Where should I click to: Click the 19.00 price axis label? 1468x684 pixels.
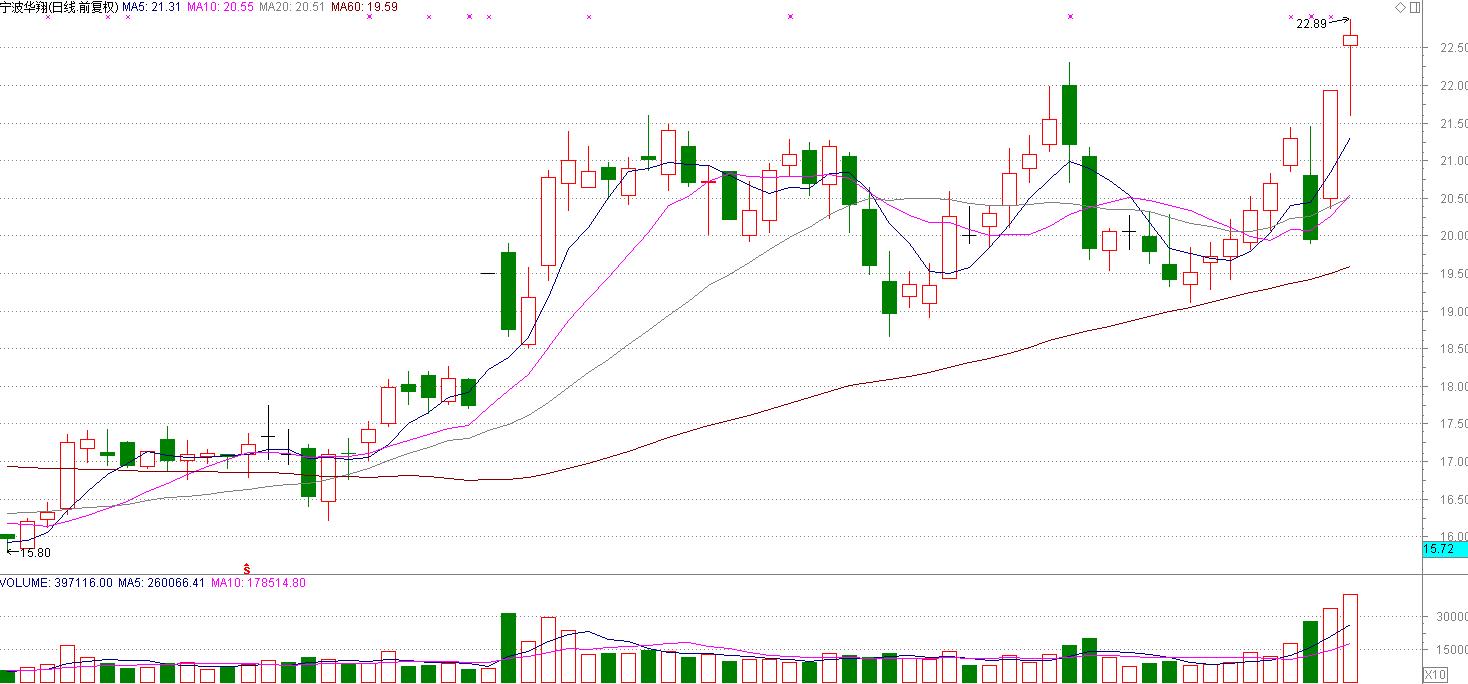[x=1453, y=312]
